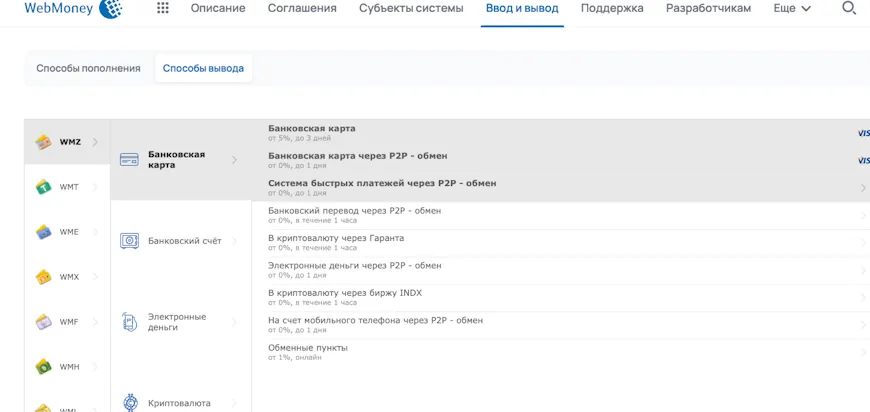Click the search magnifier icon
870x412 pixels.
[x=849, y=8]
